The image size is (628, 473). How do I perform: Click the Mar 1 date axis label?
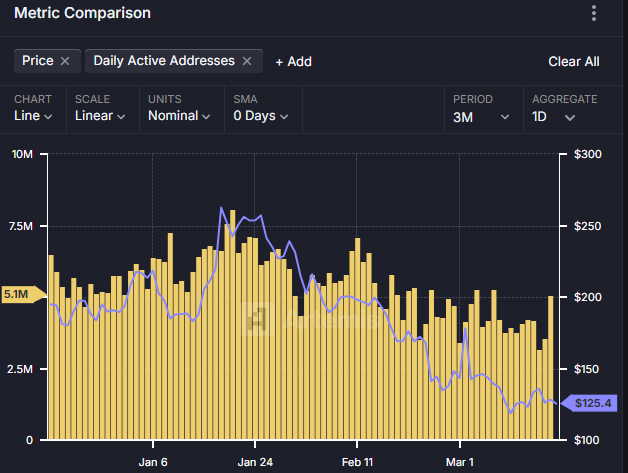(x=460, y=463)
